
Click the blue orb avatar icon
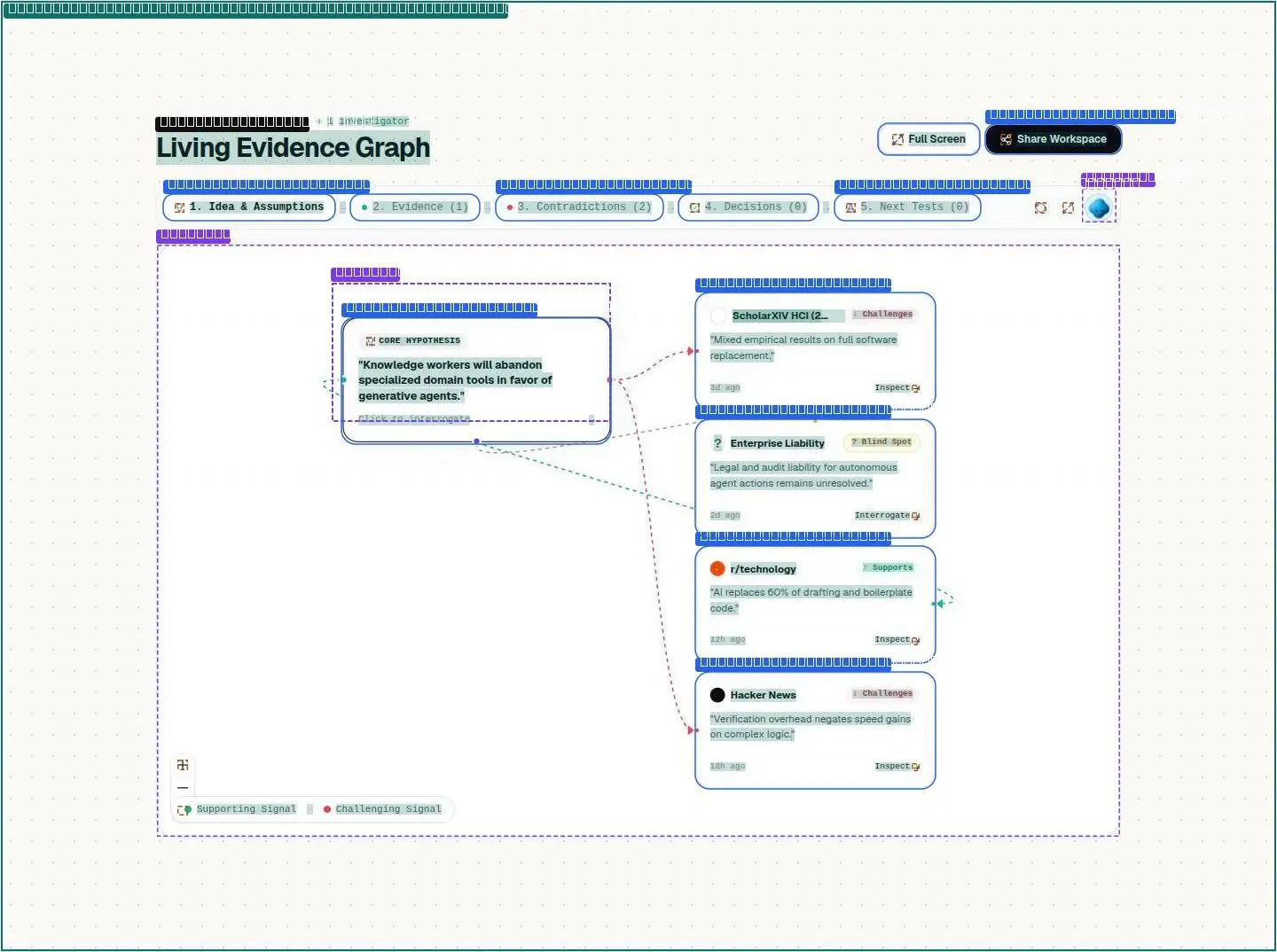[1099, 207]
